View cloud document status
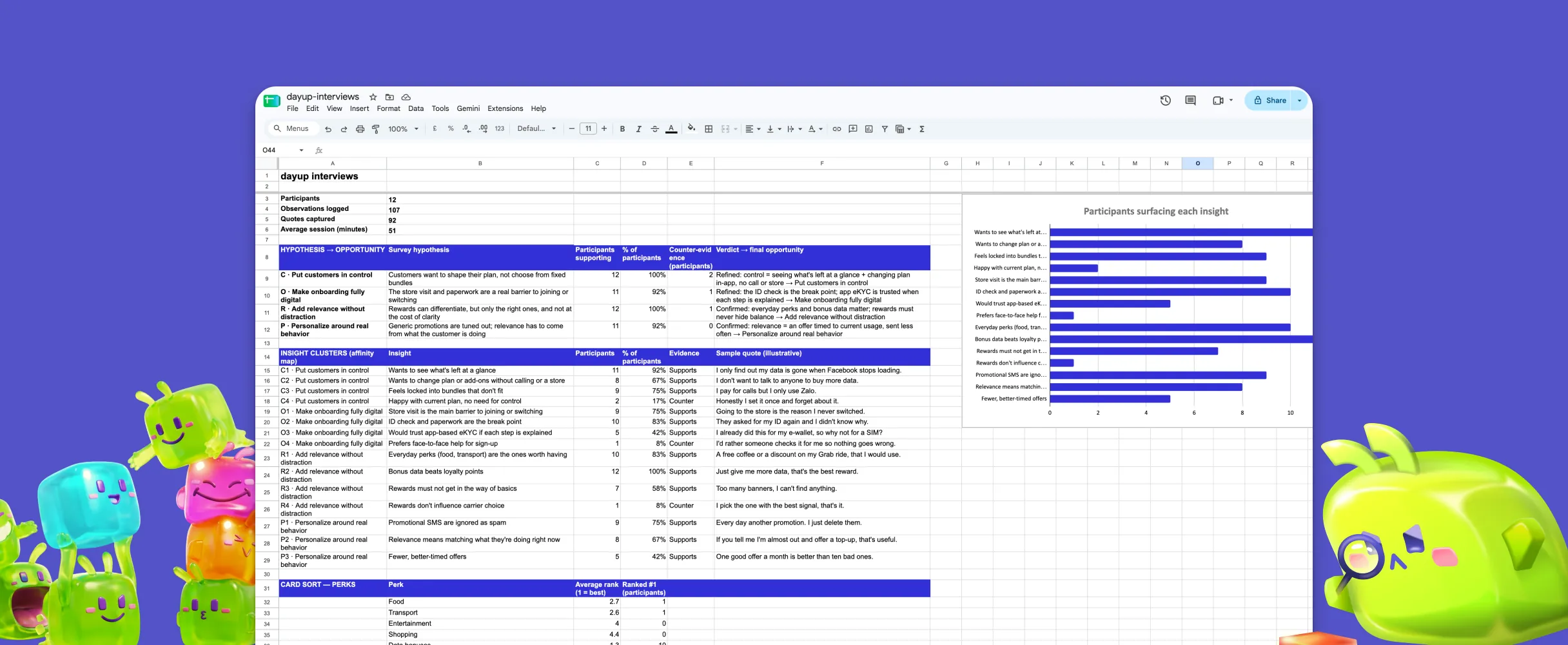 click(406, 97)
